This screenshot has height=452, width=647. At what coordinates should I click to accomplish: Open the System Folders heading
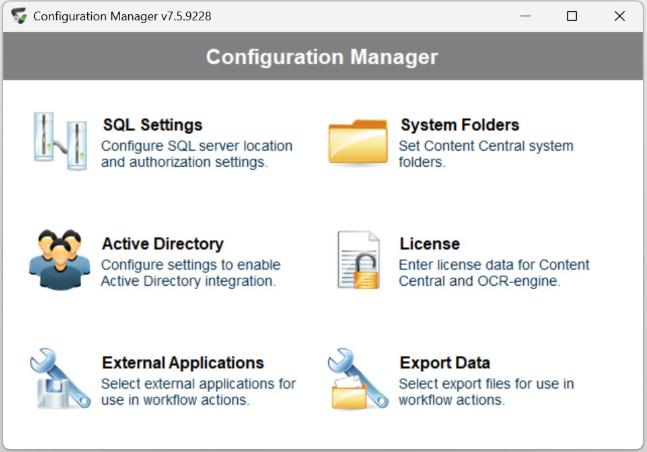(459, 125)
